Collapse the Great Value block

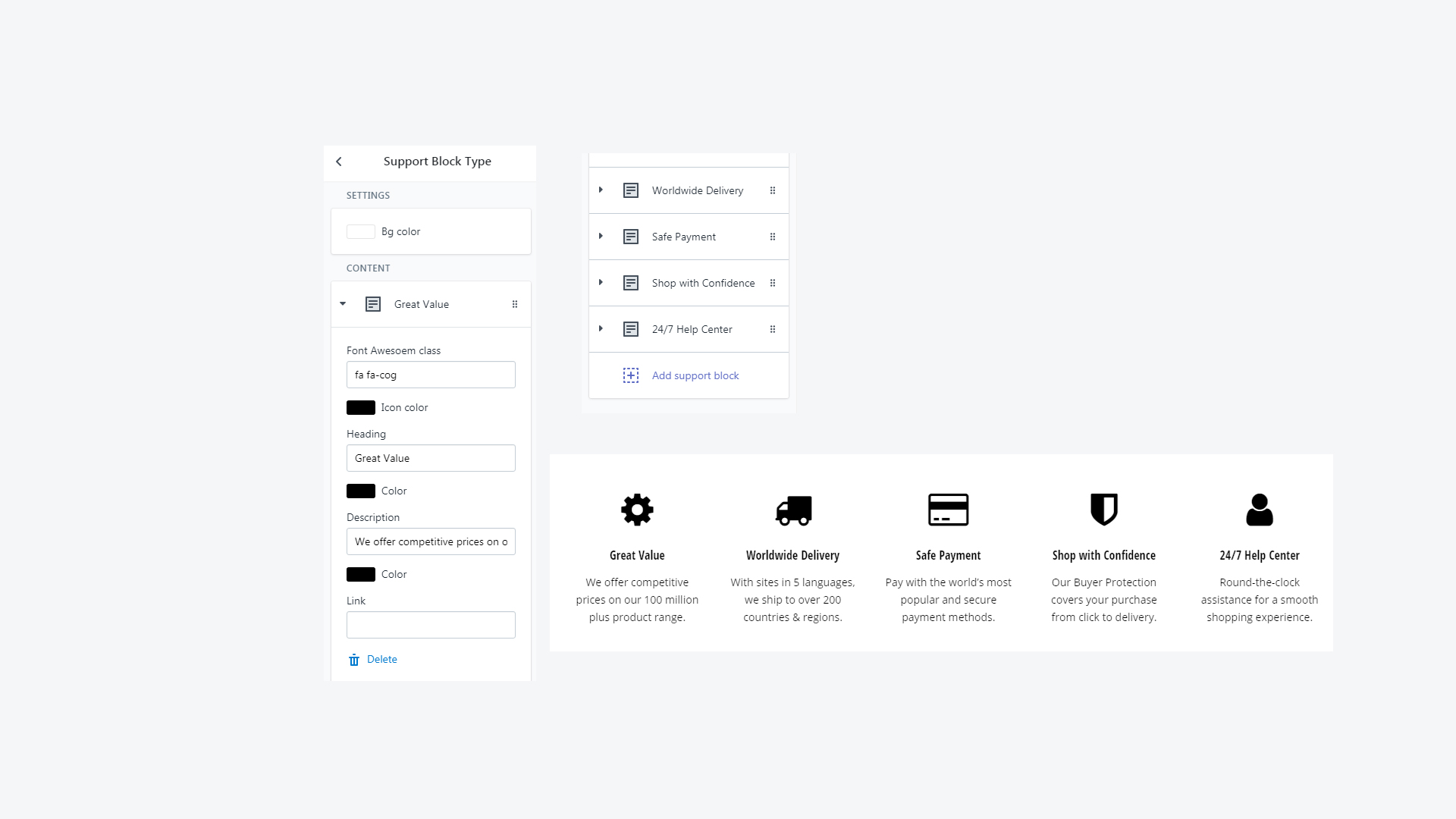click(342, 304)
